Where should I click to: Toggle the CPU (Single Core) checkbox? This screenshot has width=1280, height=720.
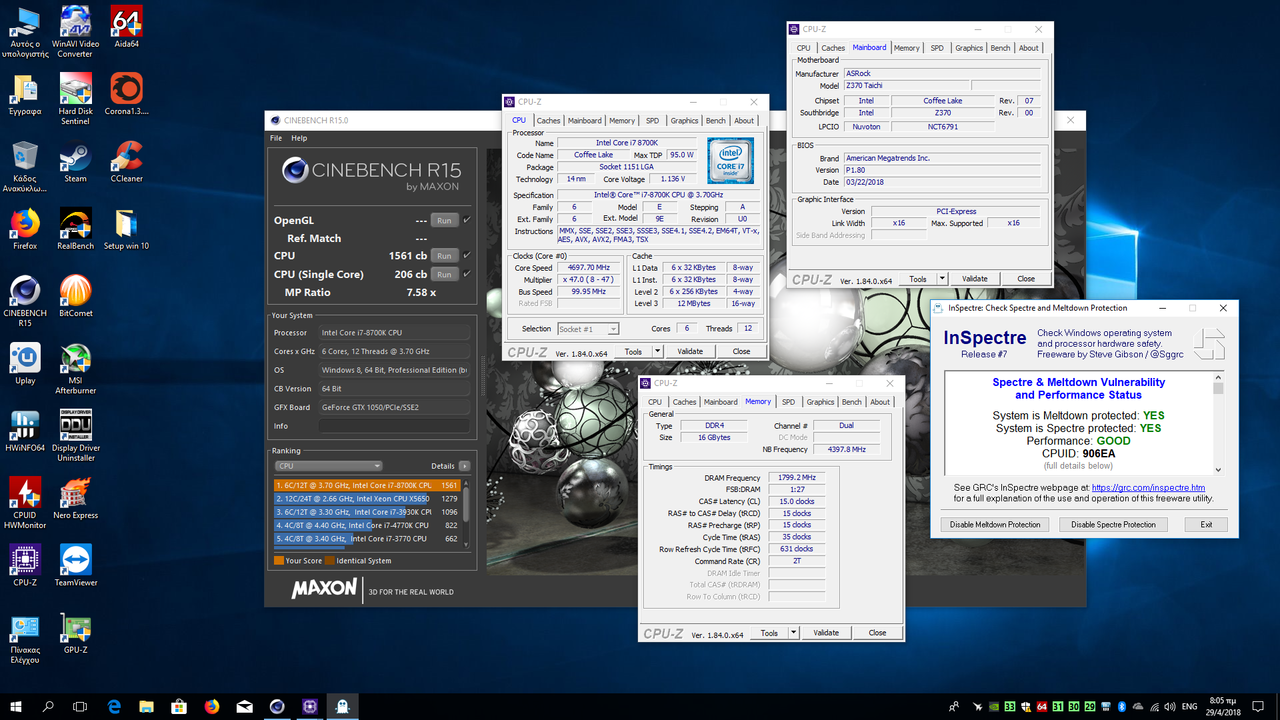pos(467,273)
